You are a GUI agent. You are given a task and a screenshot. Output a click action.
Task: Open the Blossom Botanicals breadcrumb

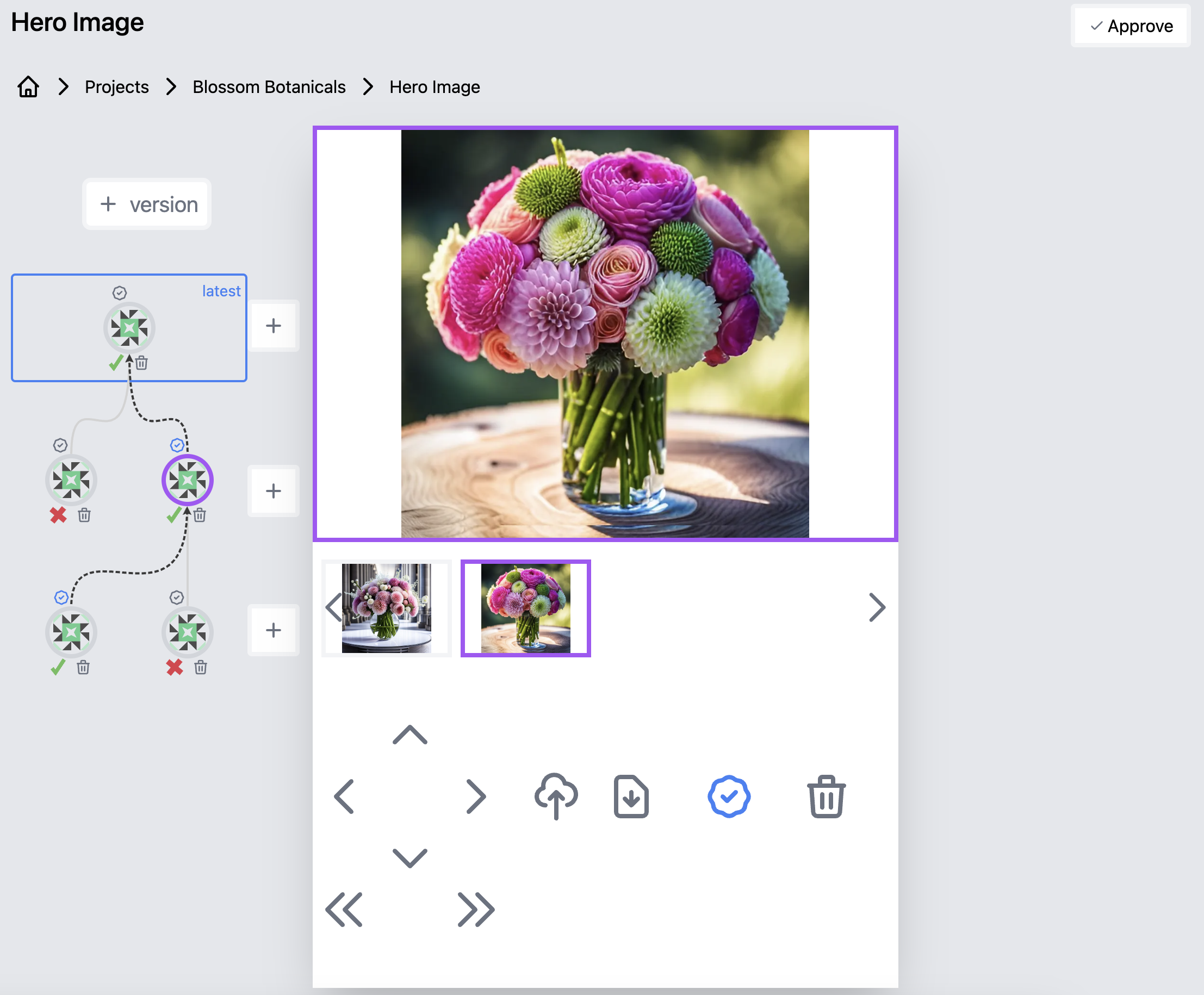click(x=269, y=87)
